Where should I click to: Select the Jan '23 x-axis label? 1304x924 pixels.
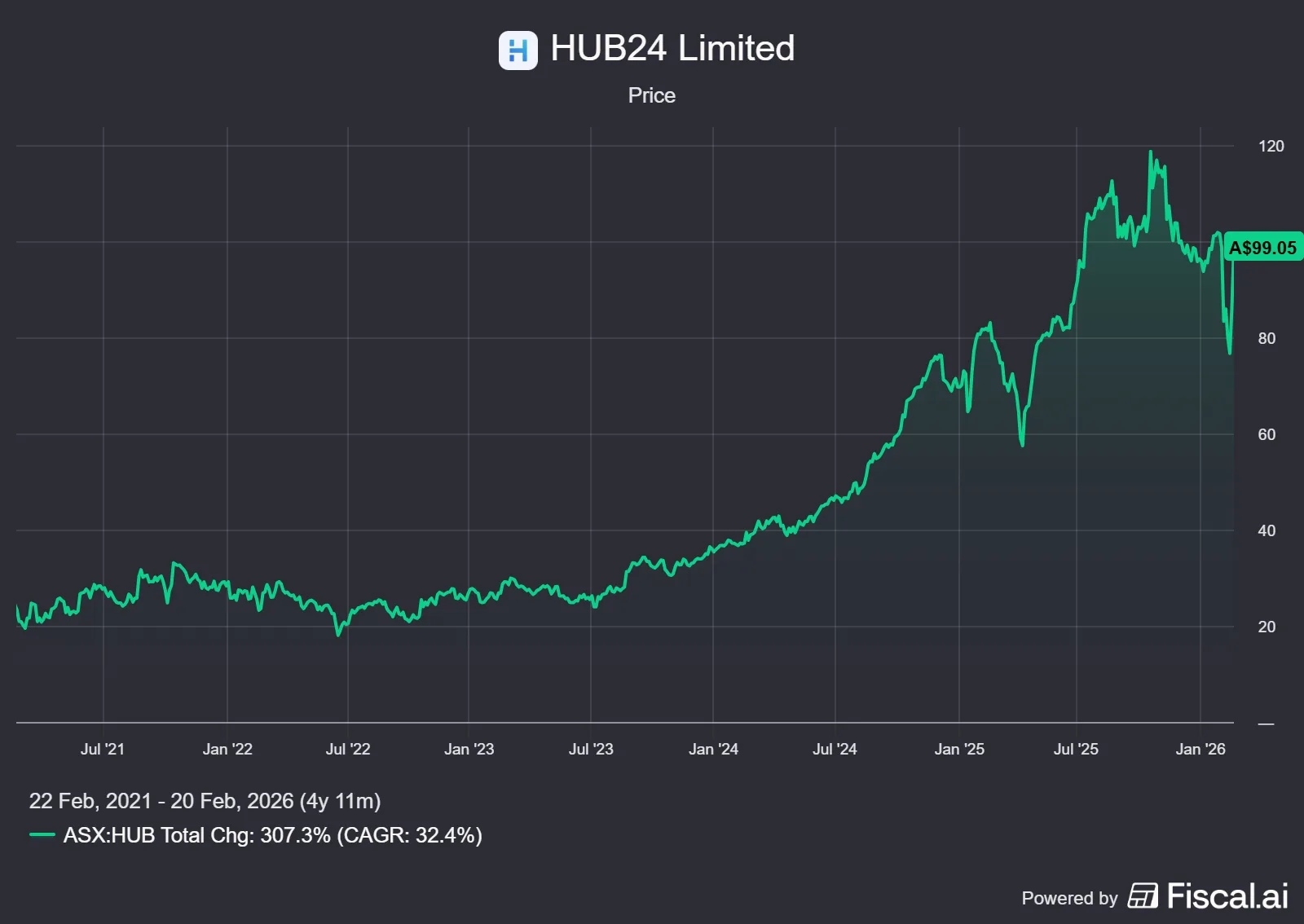(469, 749)
